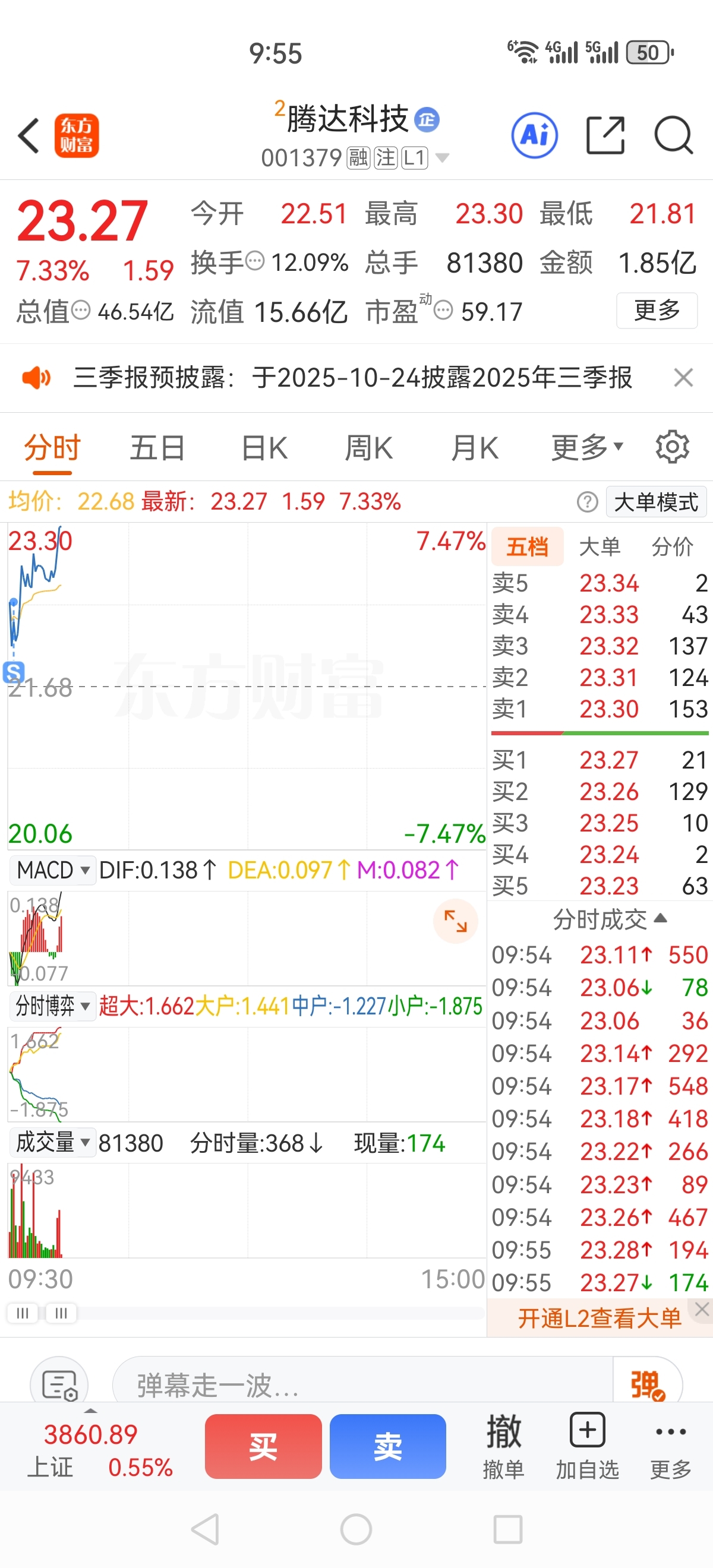Switch to the 五日 tab
713x1568 pixels.
point(157,447)
